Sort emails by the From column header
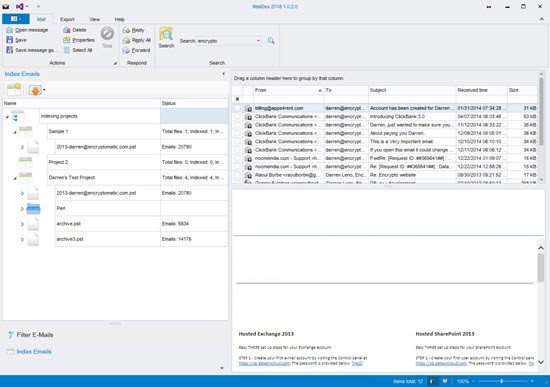 coord(288,90)
